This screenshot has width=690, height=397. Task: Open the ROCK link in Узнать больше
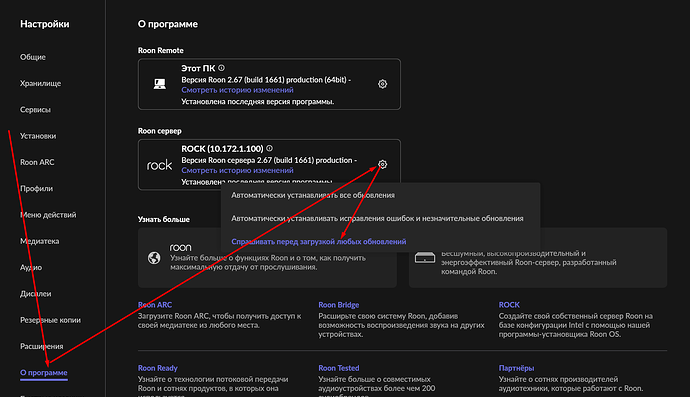click(x=509, y=305)
